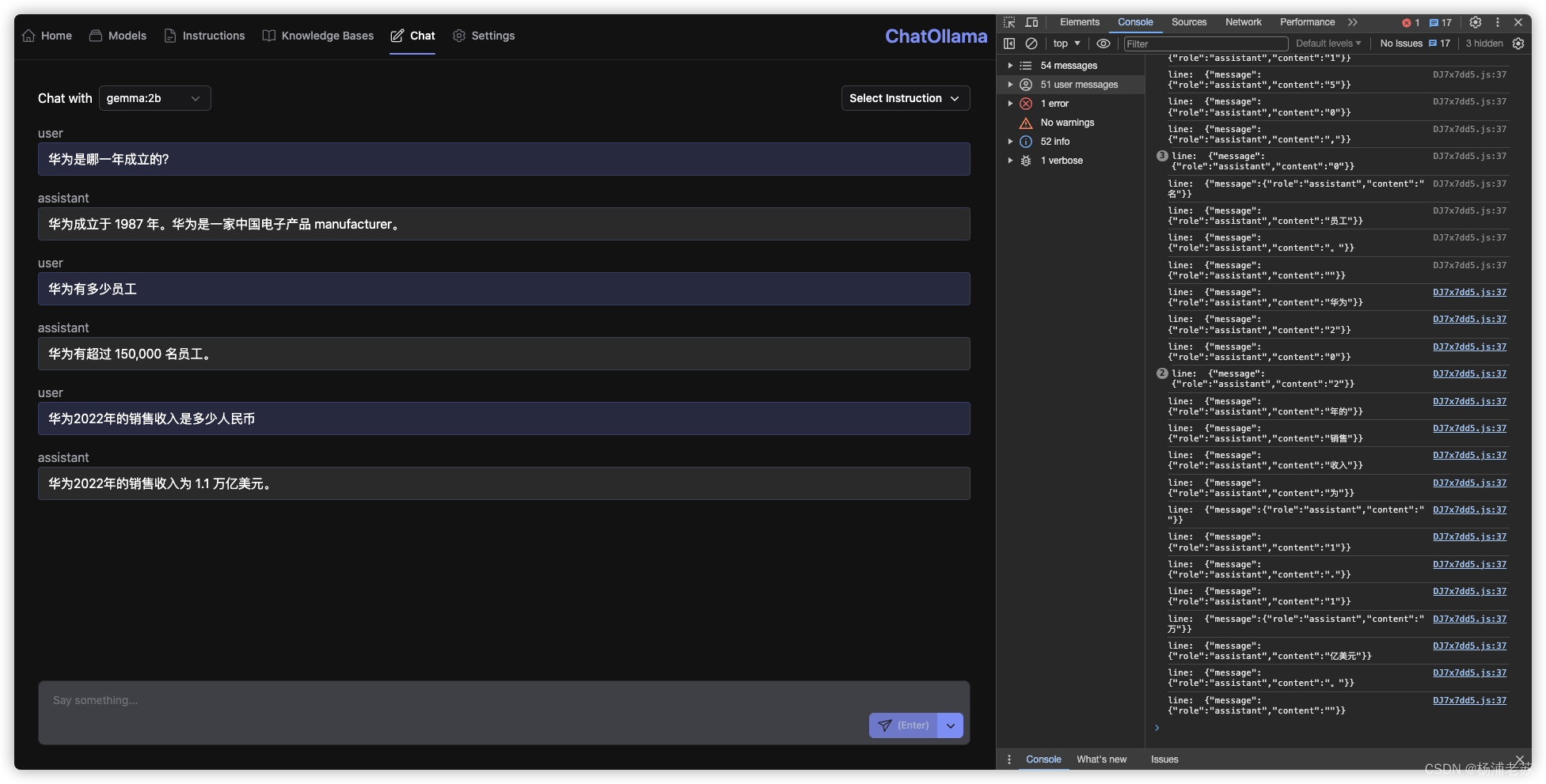
Task: Click the repeat count badge 3 on log line
Action: (1162, 156)
